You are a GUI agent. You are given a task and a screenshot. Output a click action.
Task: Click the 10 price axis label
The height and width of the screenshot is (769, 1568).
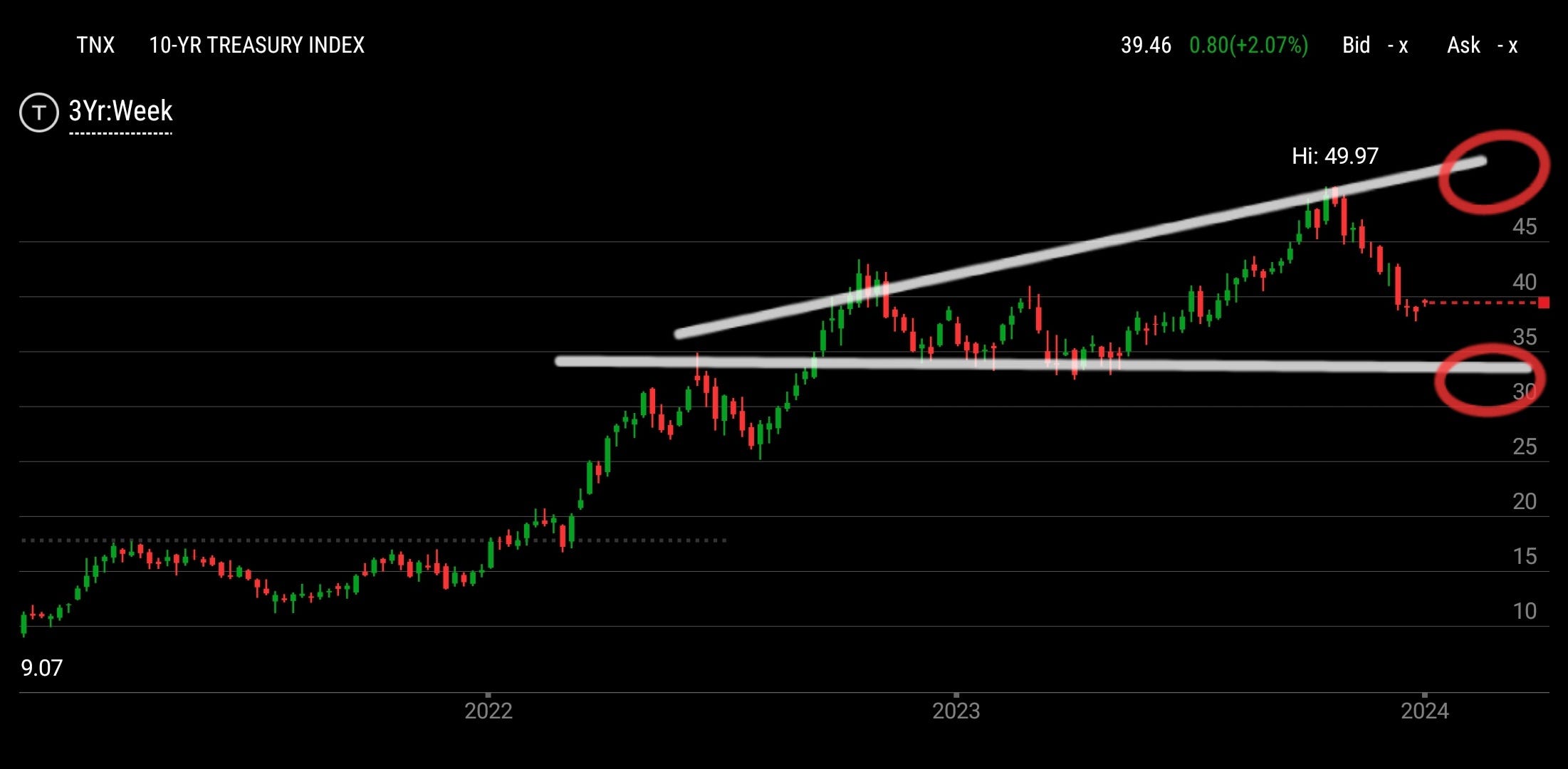pos(1525,611)
